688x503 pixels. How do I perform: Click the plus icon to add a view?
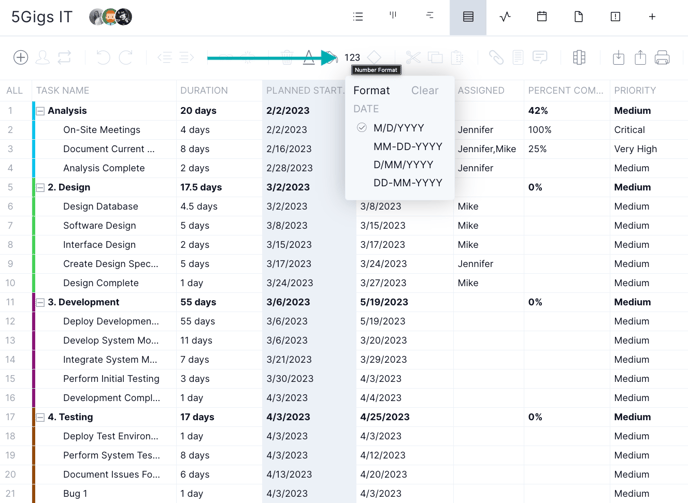pyautogui.click(x=652, y=17)
